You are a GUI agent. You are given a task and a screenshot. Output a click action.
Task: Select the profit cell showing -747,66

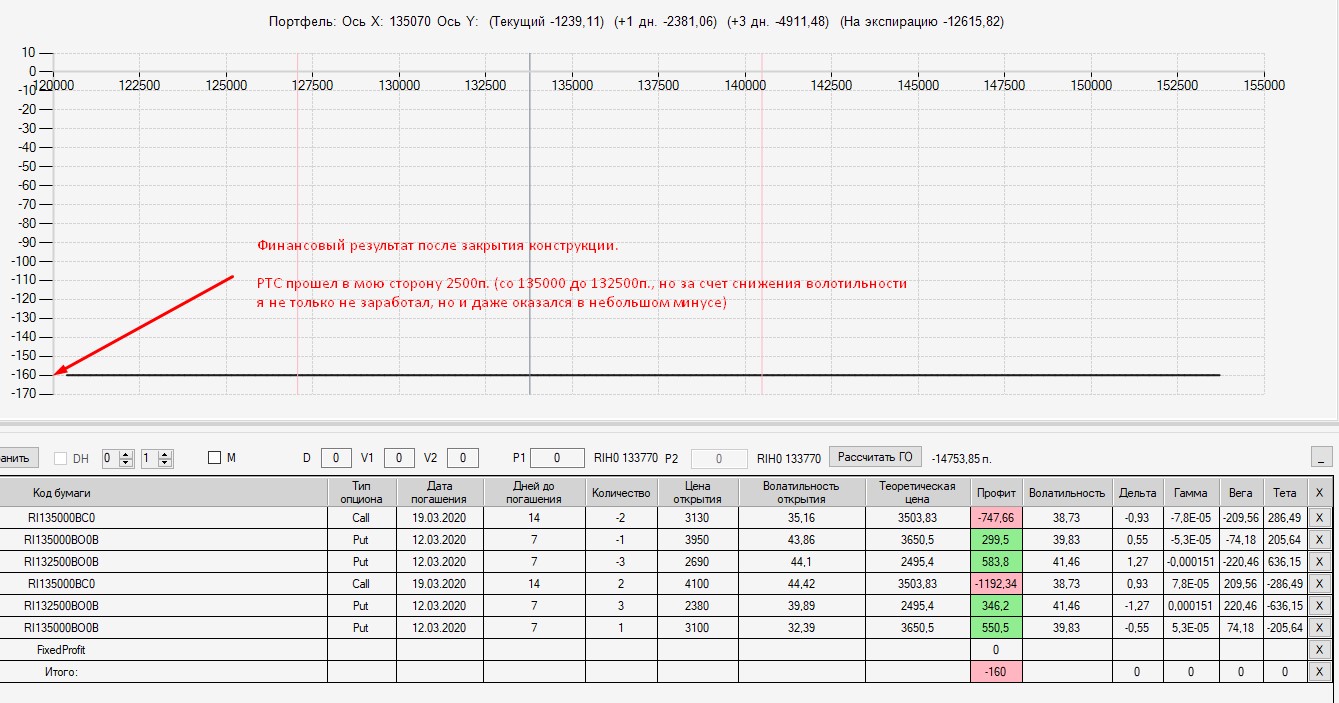pos(996,517)
